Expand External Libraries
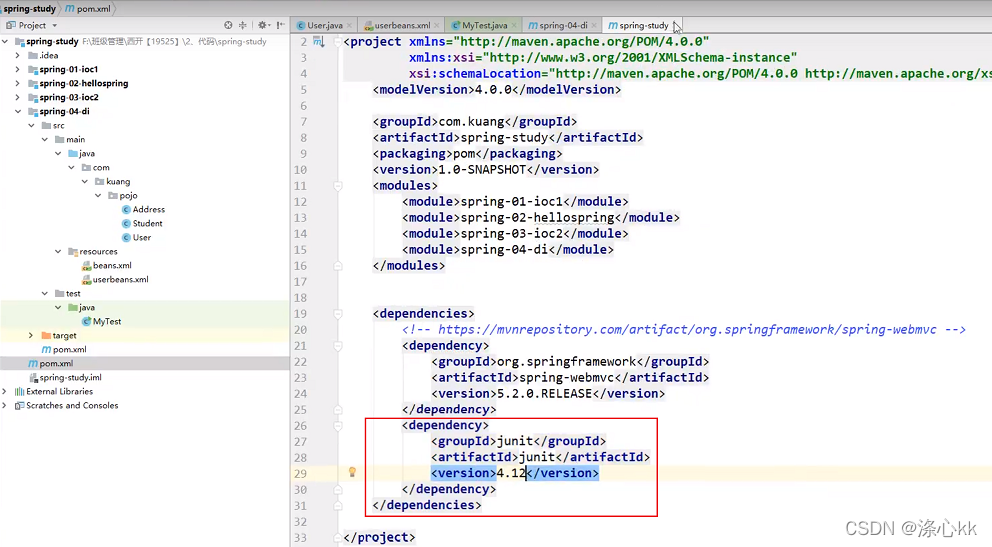Viewport: 992px width, 547px height. pos(5,391)
